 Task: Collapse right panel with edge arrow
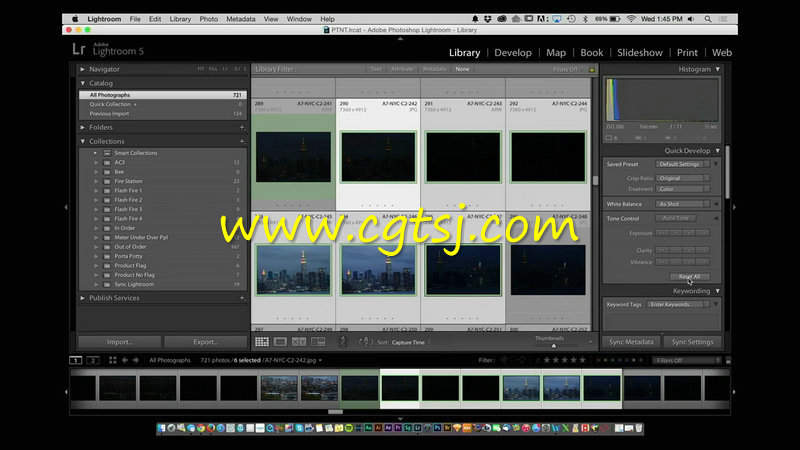pos(734,207)
